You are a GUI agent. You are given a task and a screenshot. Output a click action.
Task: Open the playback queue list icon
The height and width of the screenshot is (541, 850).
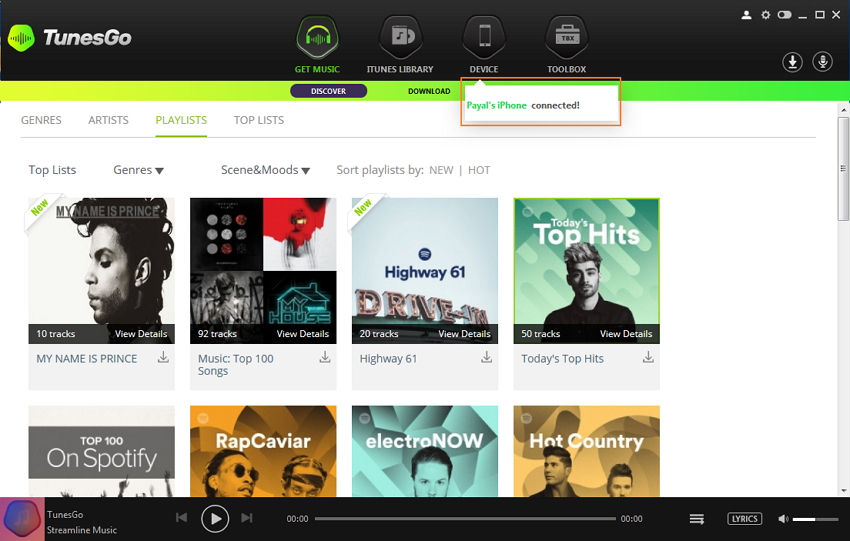[697, 519]
